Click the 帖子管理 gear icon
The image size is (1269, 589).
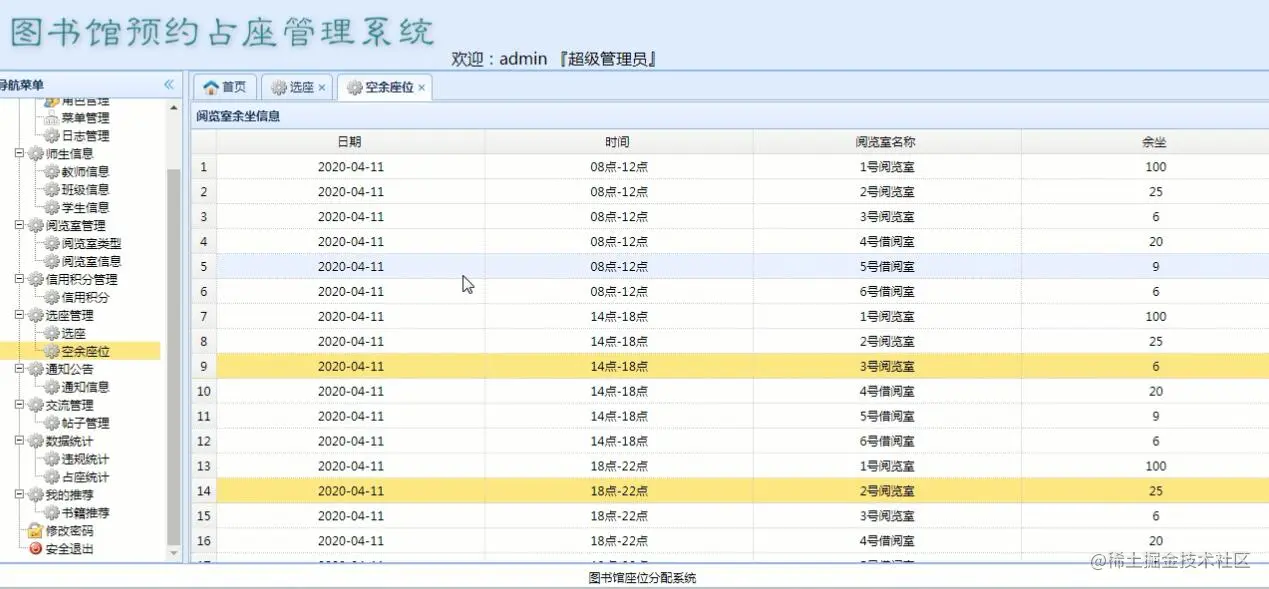click(52, 424)
